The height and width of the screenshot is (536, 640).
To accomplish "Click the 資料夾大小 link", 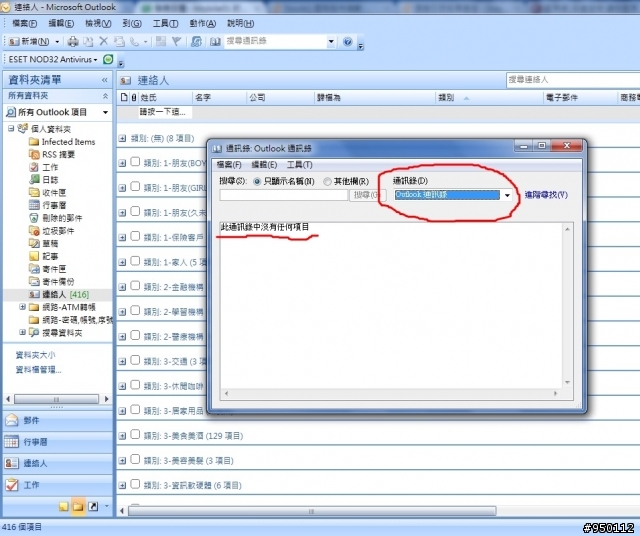I will pos(35,355).
